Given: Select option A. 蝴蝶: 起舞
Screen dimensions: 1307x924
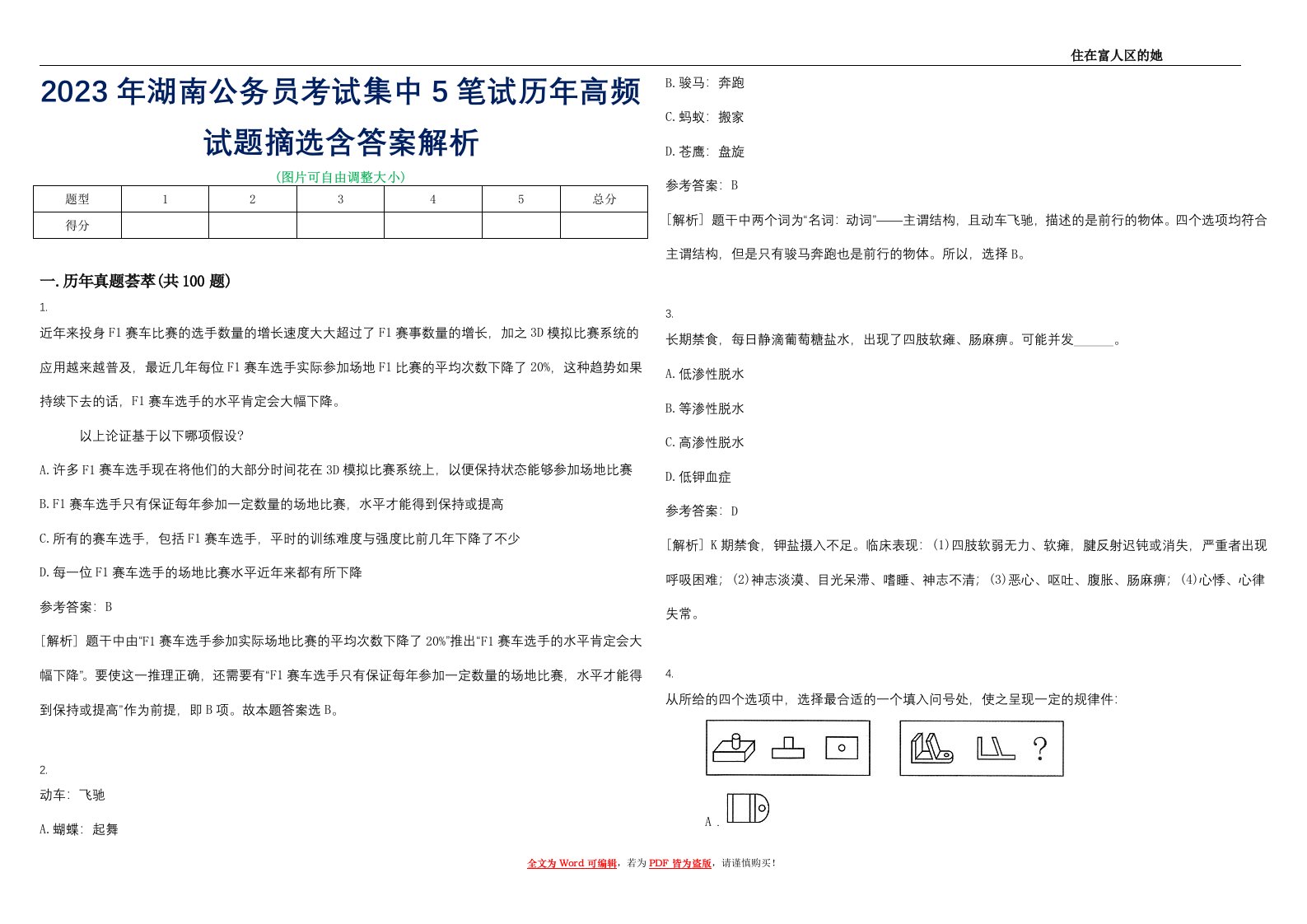Looking at the screenshot, I should (x=79, y=829).
